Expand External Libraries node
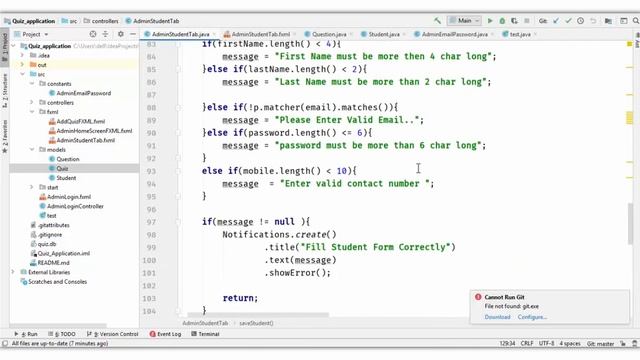640x360 pixels. (x=13, y=272)
